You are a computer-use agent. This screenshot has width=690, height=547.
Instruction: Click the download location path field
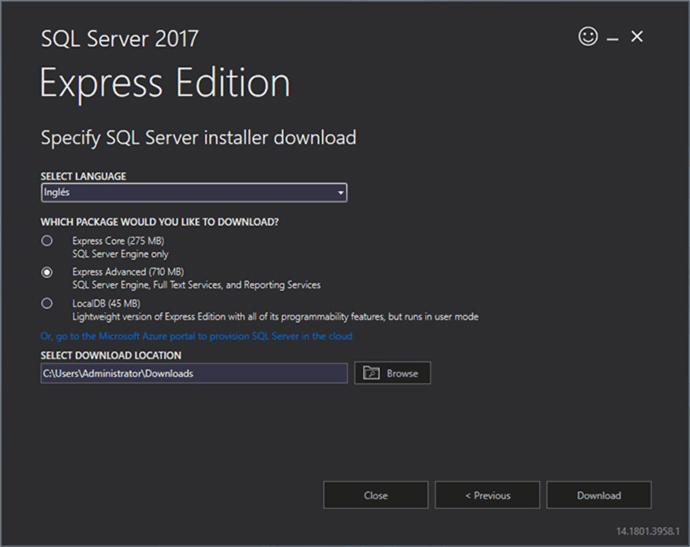pos(193,373)
